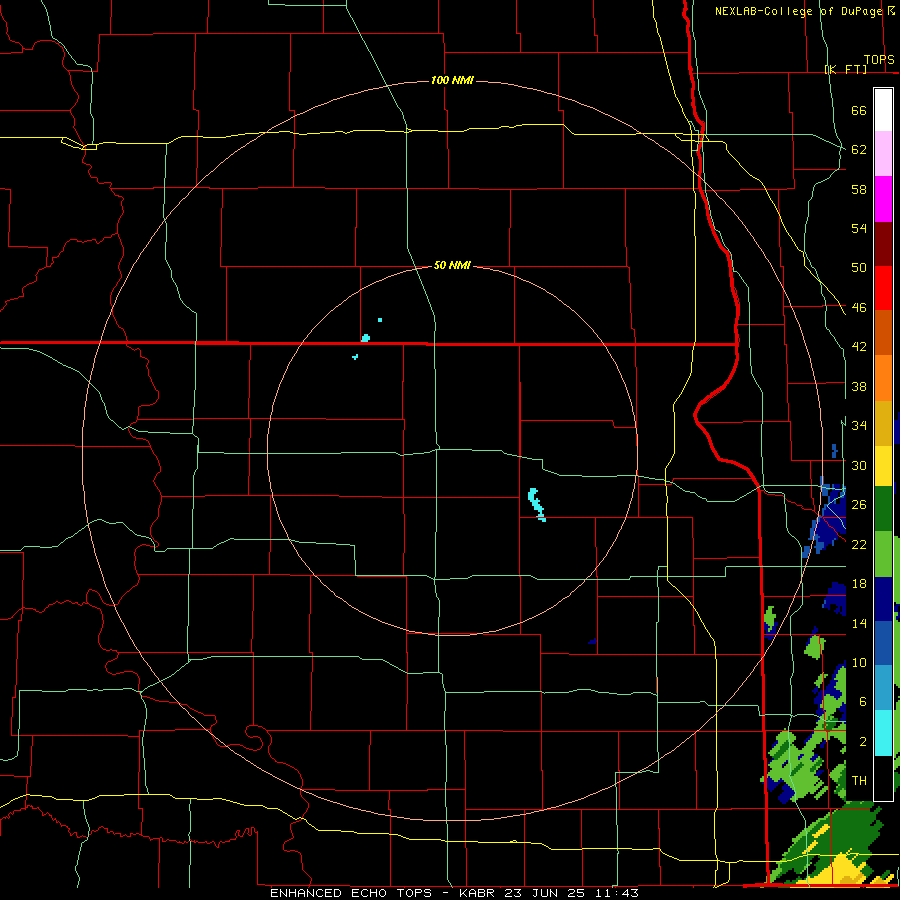Select the dark red legend color band
This screenshot has width=900, height=900.
[883, 244]
